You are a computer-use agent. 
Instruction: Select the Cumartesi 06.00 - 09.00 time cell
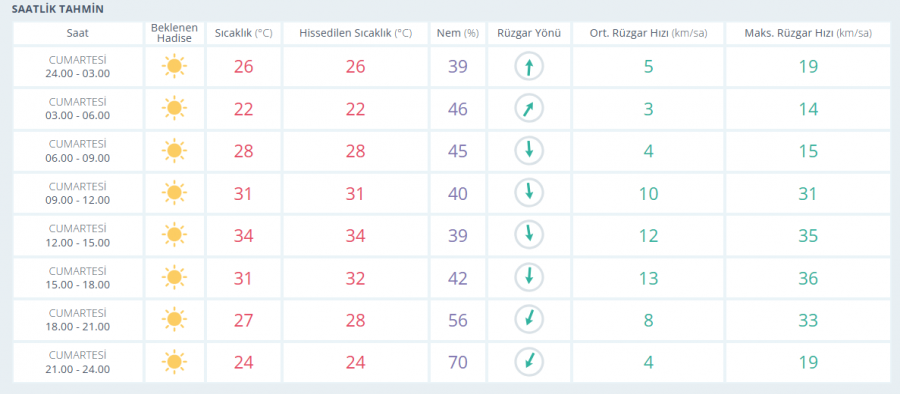click(77, 151)
